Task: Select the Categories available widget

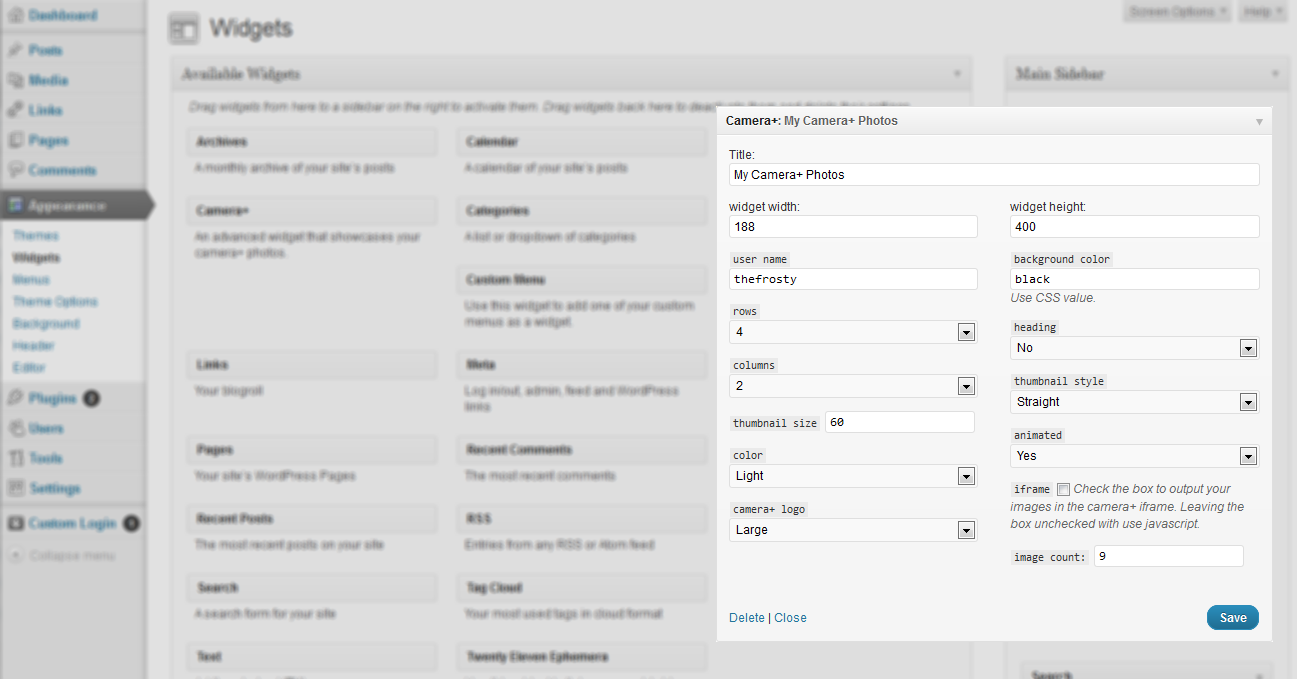Action: tap(582, 211)
